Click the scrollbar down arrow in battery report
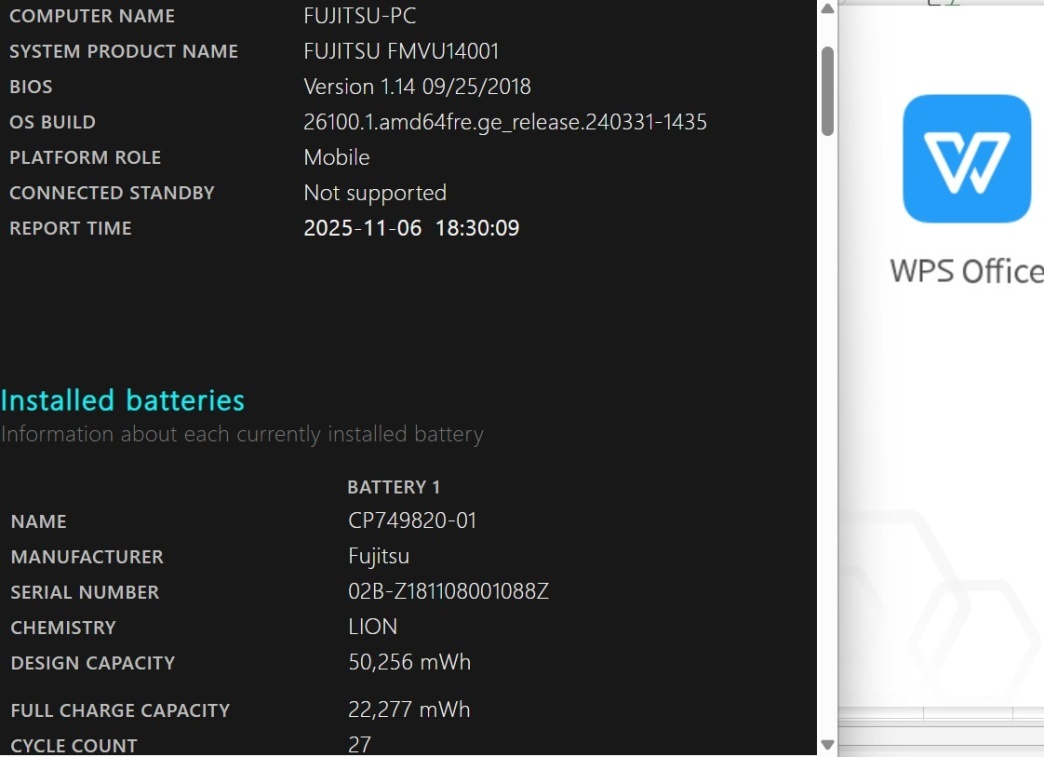This screenshot has height=757, width=1044. [827, 745]
